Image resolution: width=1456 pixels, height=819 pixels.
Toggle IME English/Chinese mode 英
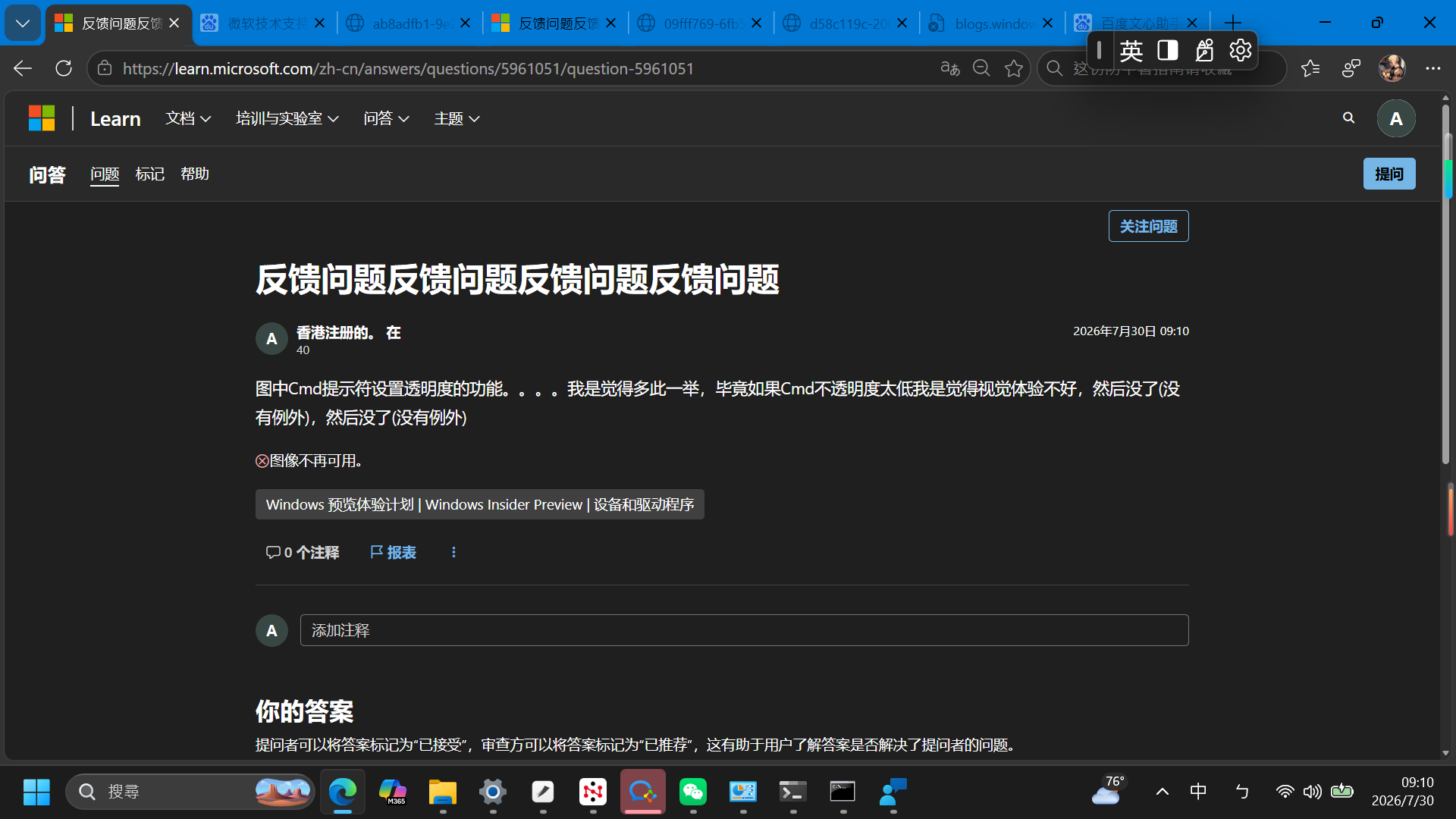click(1131, 51)
